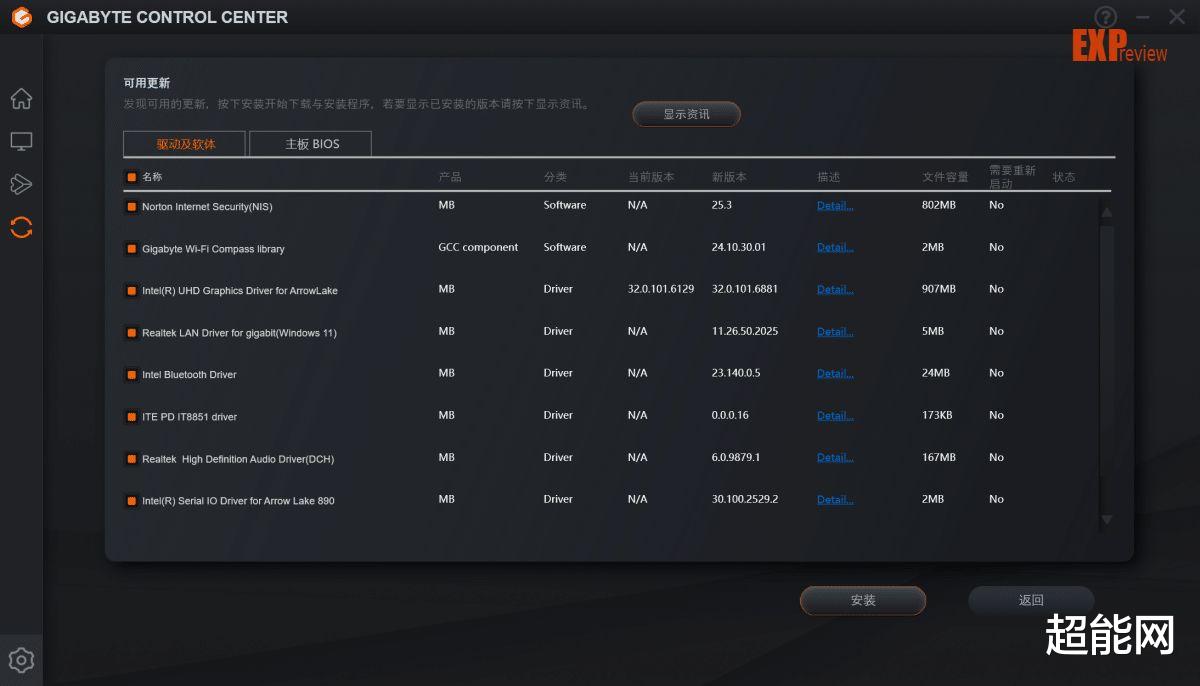Open the arrow-shaped sidebar icon below monitor
This screenshot has height=686, width=1200.
point(21,184)
